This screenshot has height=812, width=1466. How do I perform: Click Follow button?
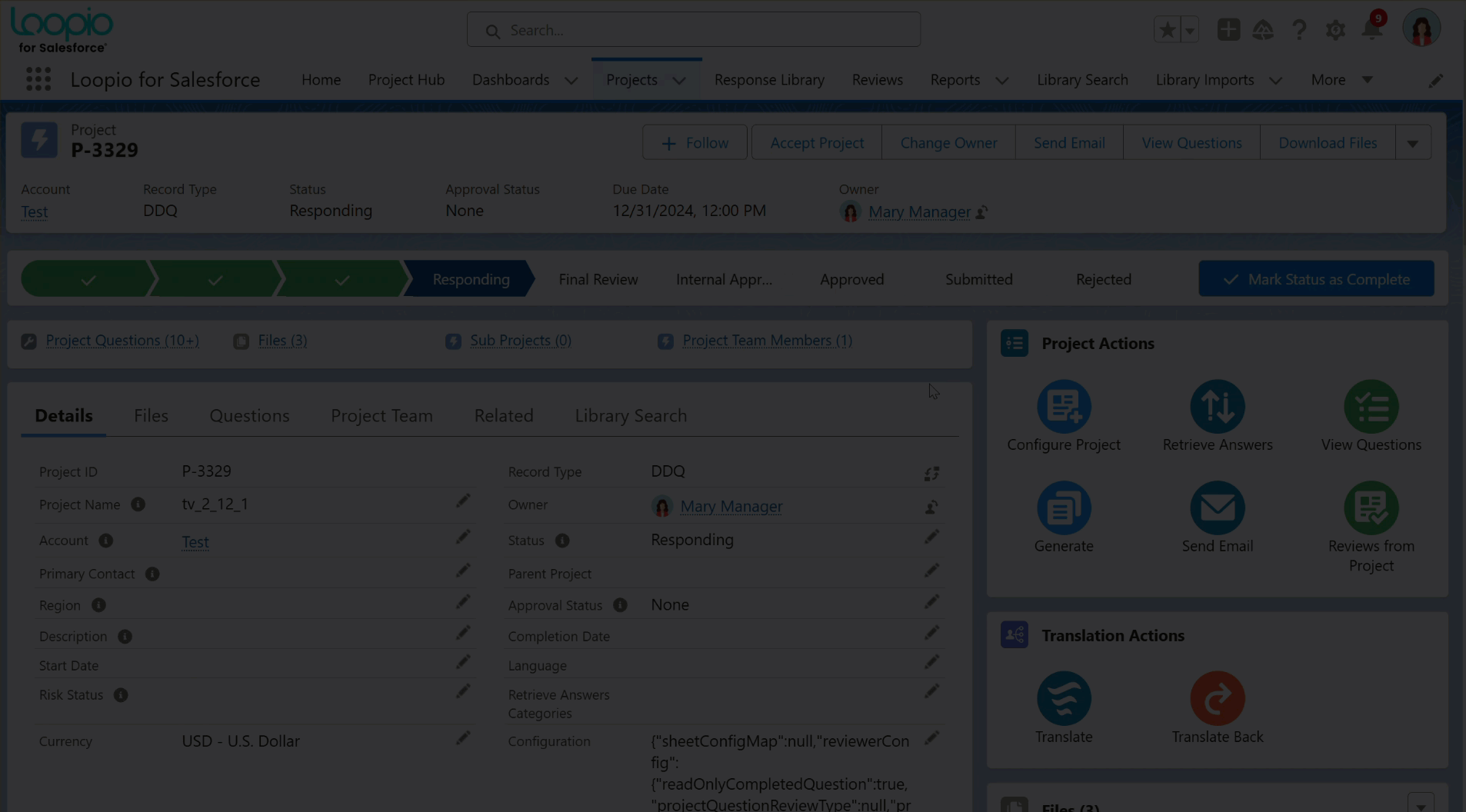coord(695,143)
